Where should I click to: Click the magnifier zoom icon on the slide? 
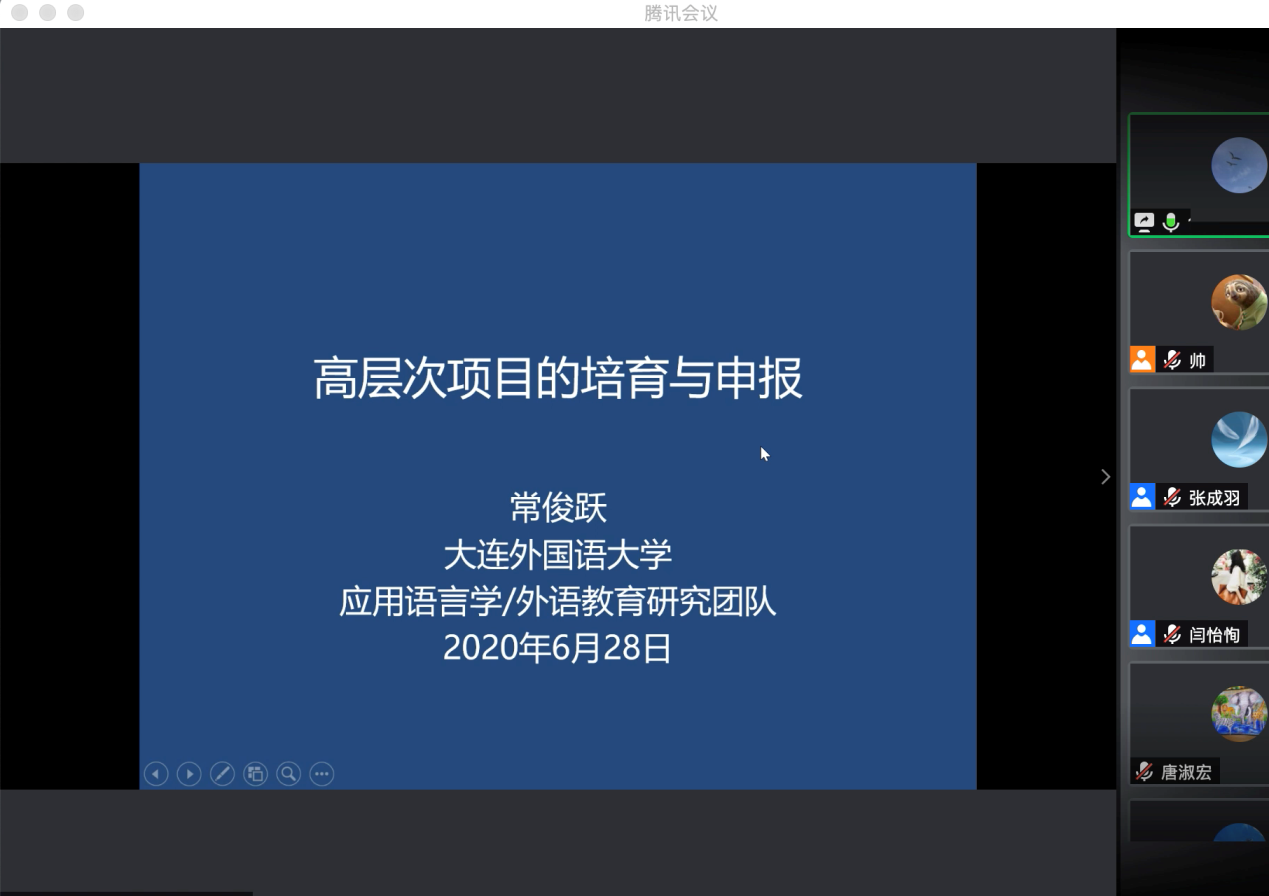tap(288, 774)
